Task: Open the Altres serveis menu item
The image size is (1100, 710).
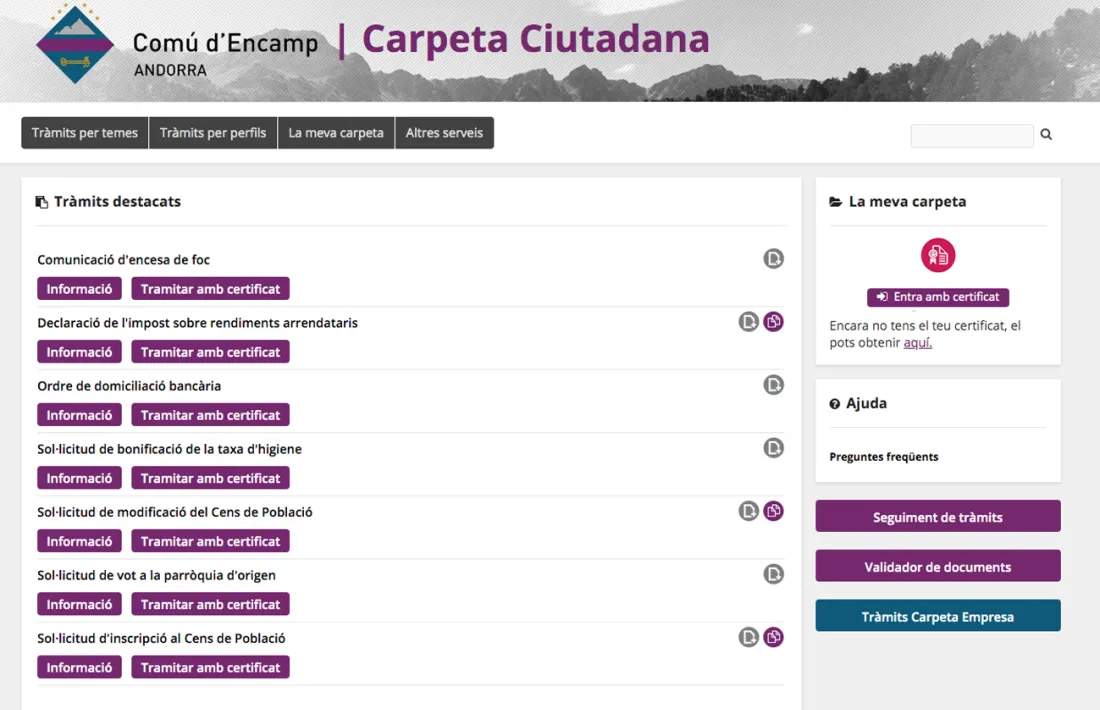Action: [x=444, y=132]
